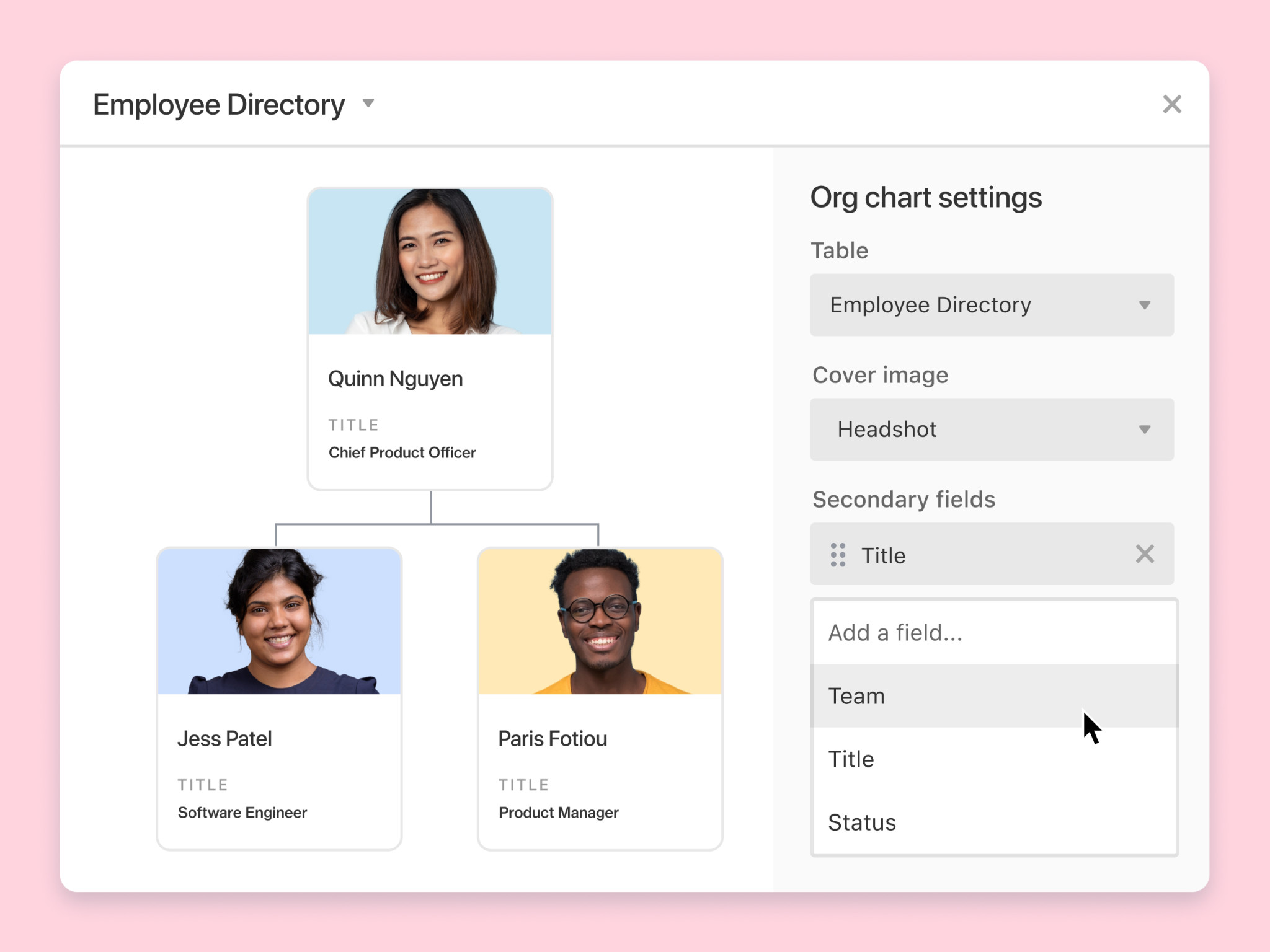Viewport: 1270px width, 952px height.
Task: Close the org chart settings panel
Action: click(1172, 103)
